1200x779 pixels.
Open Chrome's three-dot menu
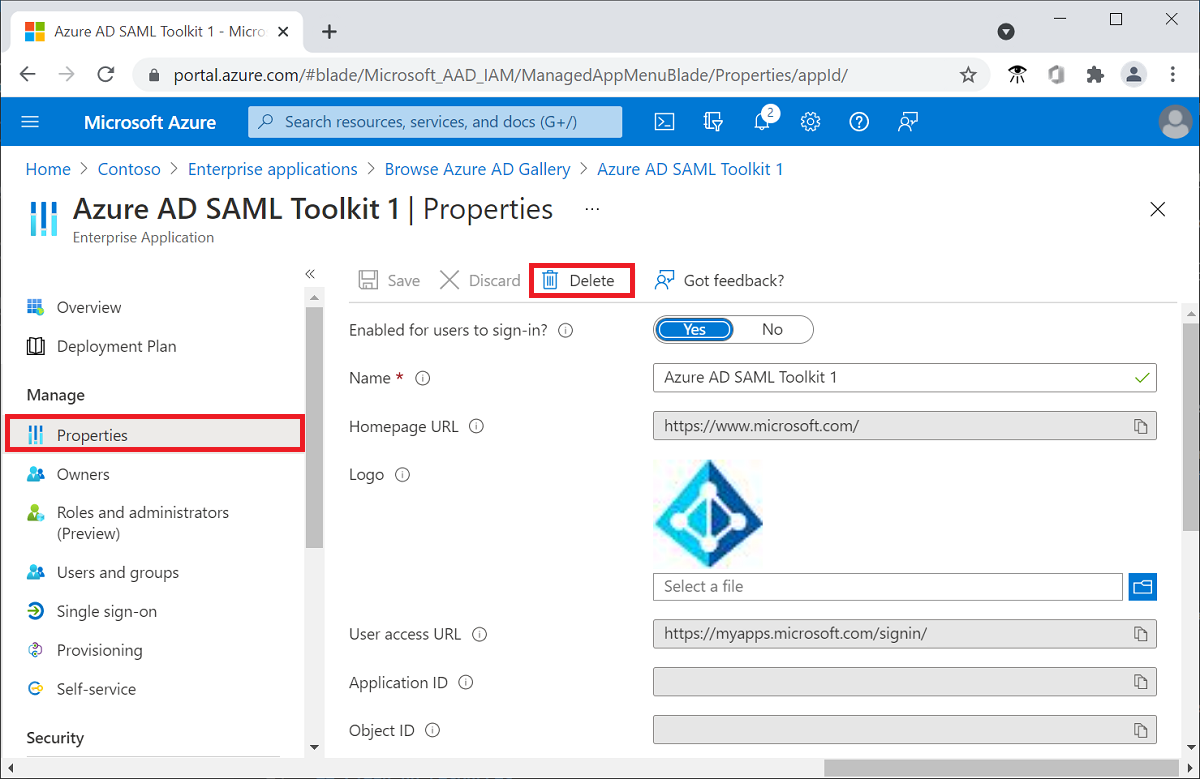point(1173,75)
